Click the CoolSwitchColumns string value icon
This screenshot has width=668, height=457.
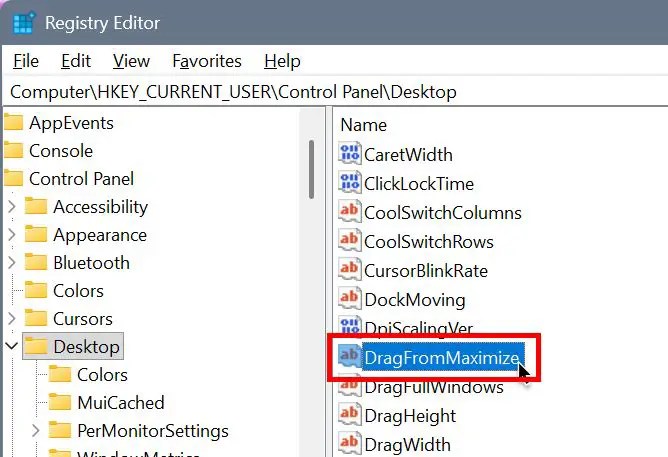(x=350, y=212)
